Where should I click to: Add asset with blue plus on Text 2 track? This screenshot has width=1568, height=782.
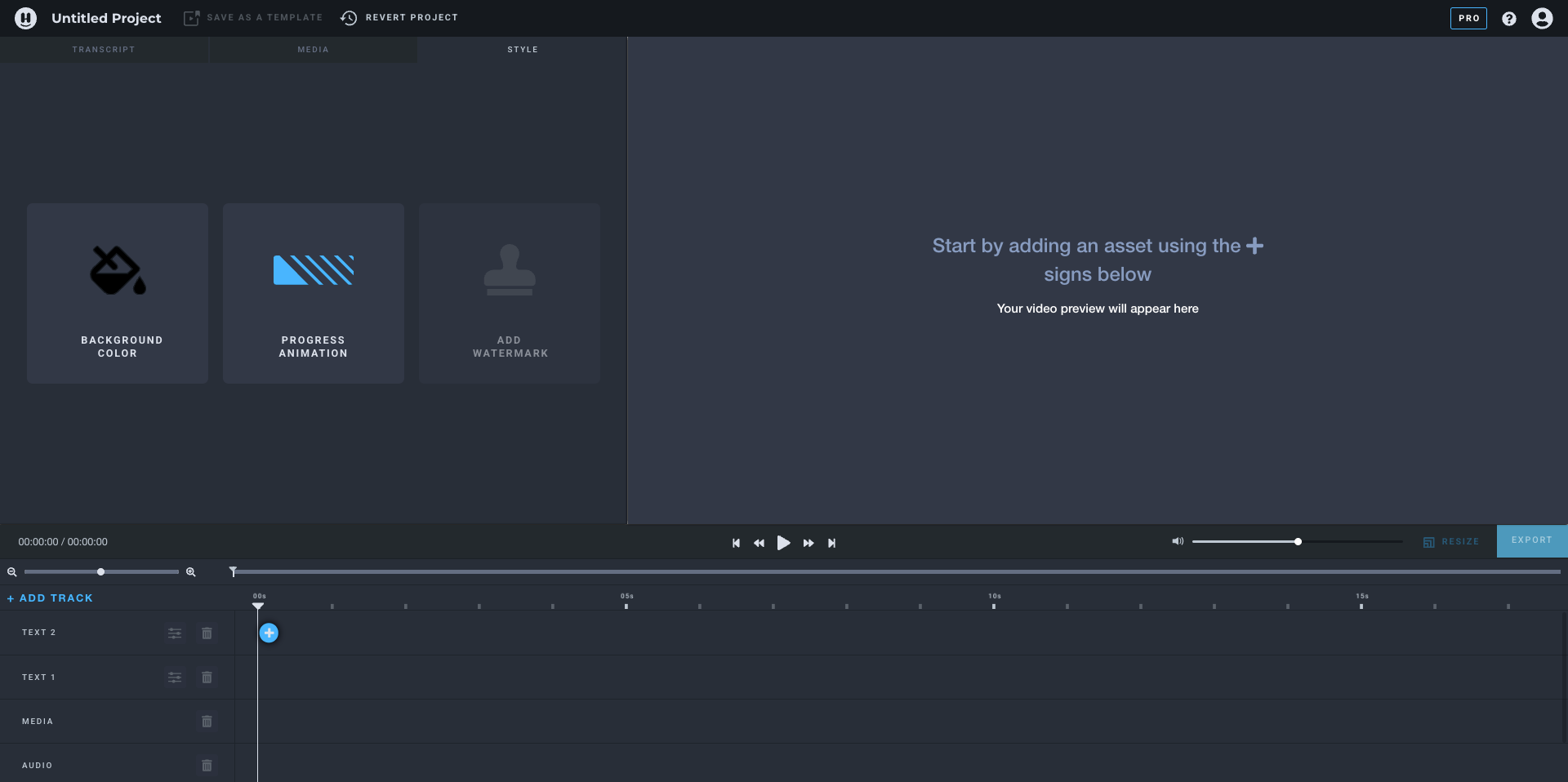tap(269, 633)
